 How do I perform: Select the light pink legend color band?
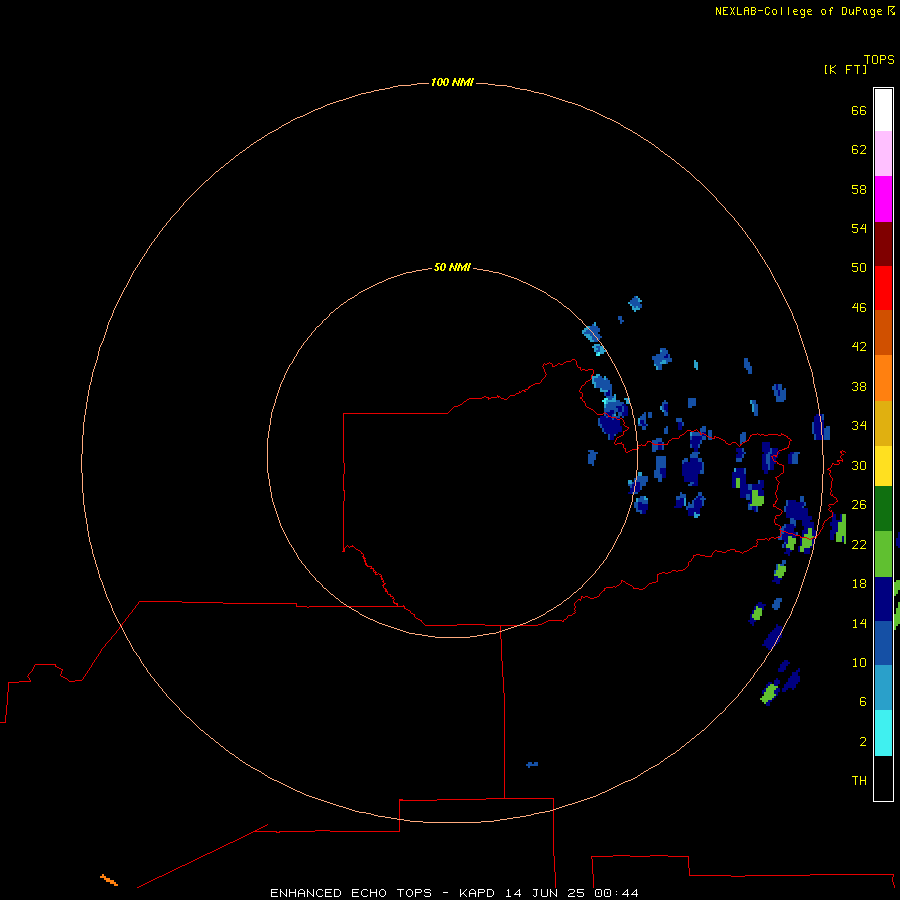pos(883,154)
